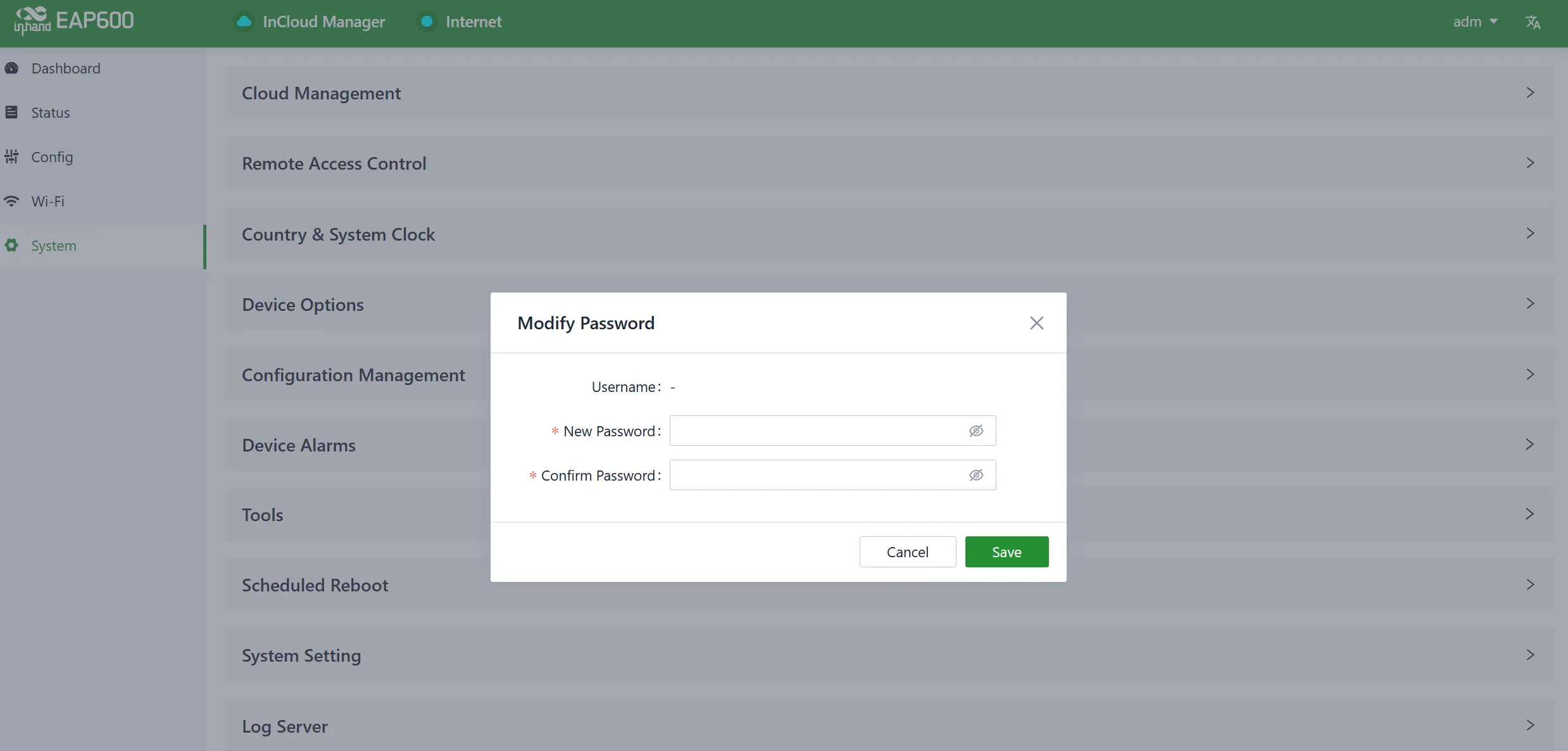Expand Configuration Management via its chevron

[1530, 374]
